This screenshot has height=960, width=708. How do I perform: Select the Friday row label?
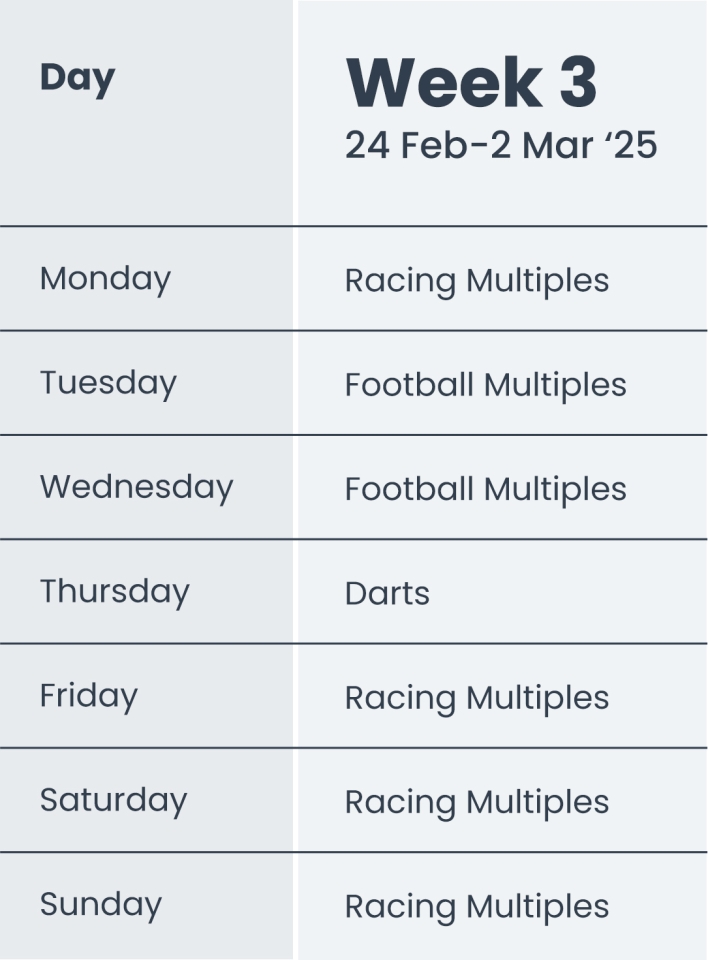tap(89, 696)
